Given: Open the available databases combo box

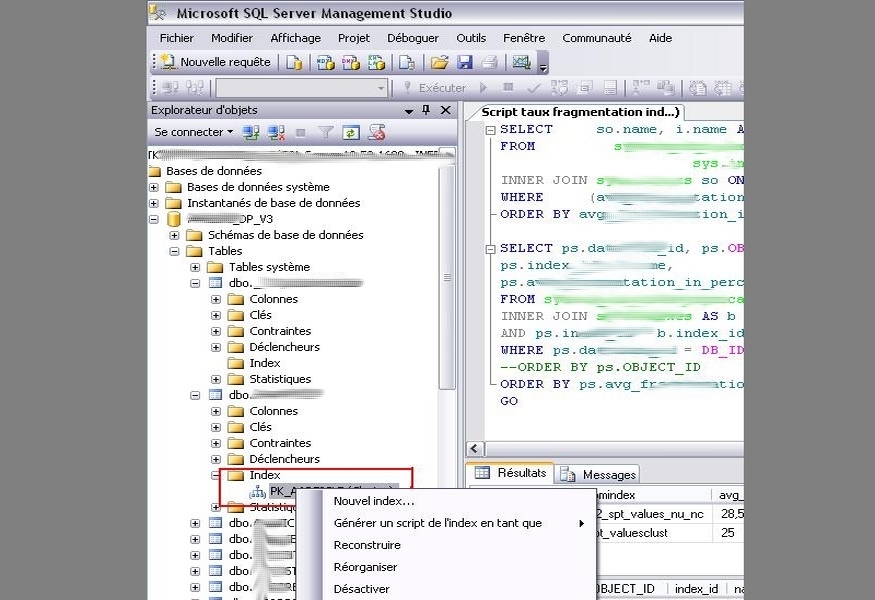Looking at the screenshot, I should click(x=301, y=88).
